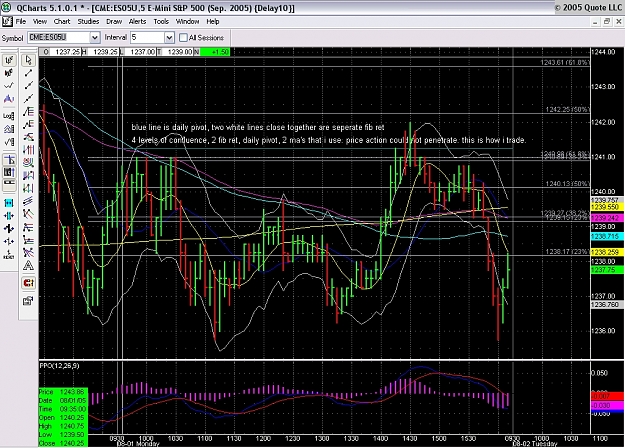
Task: Click the PPO(12,26,9) study label
Action: click(x=59, y=365)
